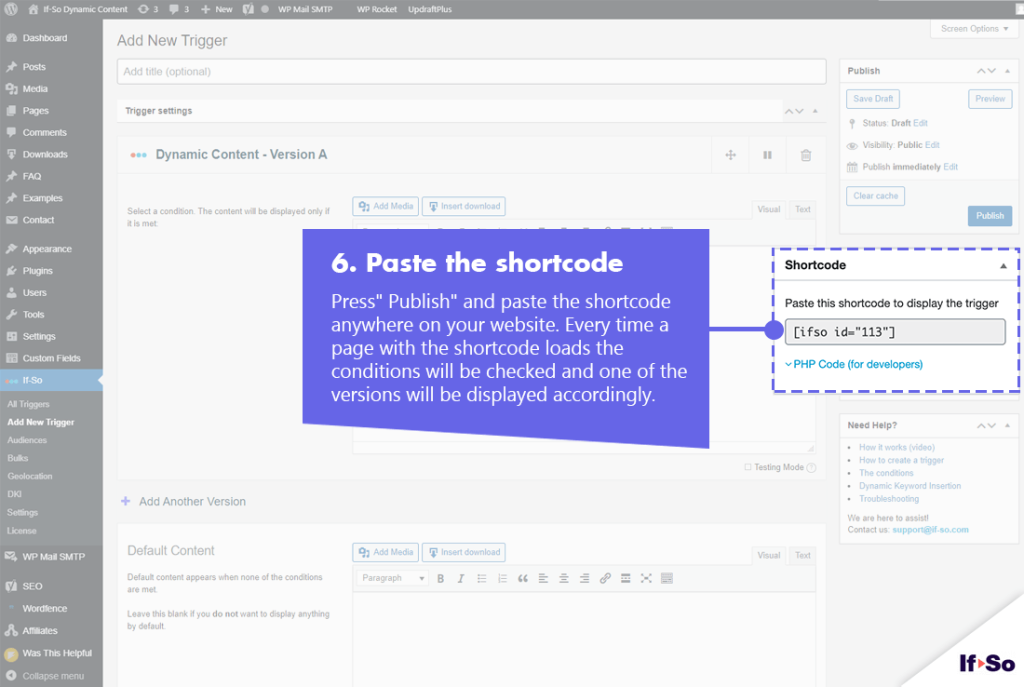
Task: Open the WP Rocket admin bar menu
Action: [x=377, y=9]
